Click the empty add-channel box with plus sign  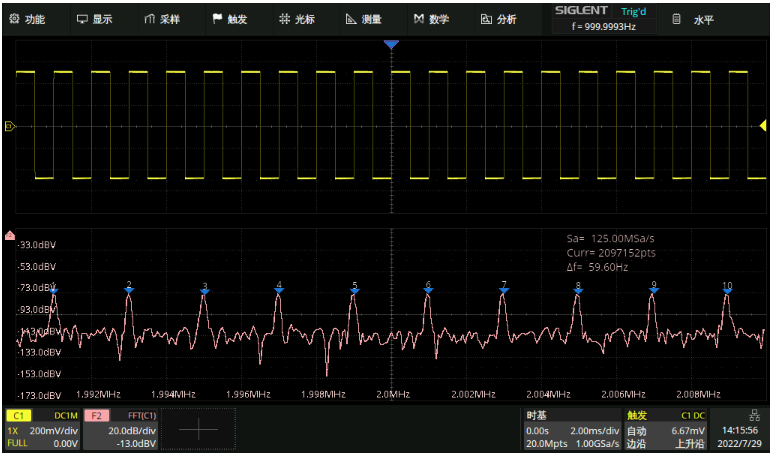pos(198,429)
